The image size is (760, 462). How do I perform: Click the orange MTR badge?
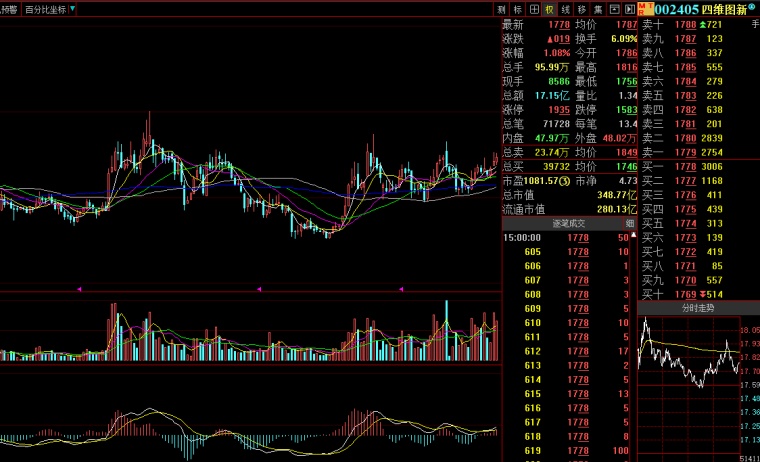645,9
